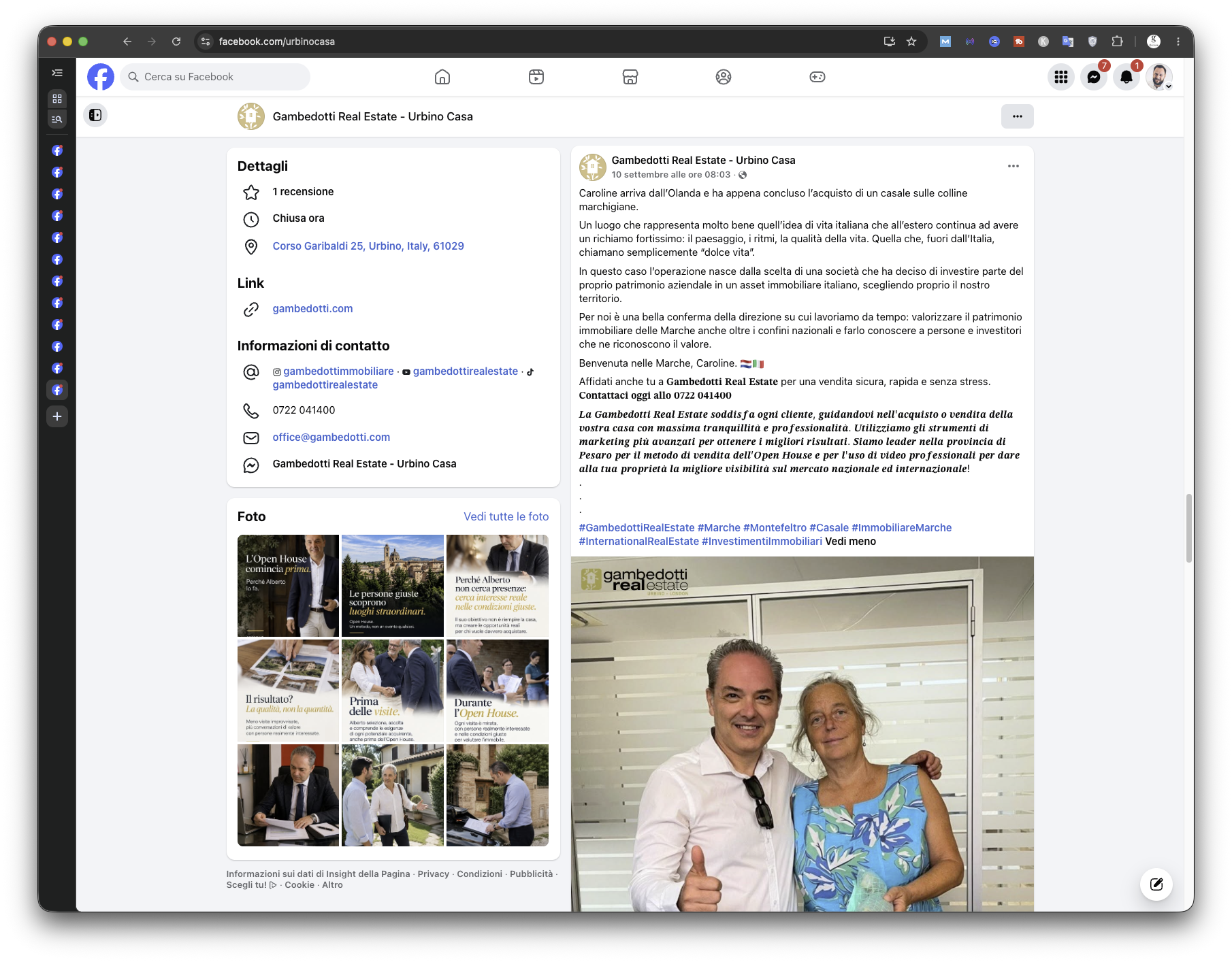1232x962 pixels.
Task: Toggle the sidebar panel icon next to the page header
Action: [x=95, y=115]
